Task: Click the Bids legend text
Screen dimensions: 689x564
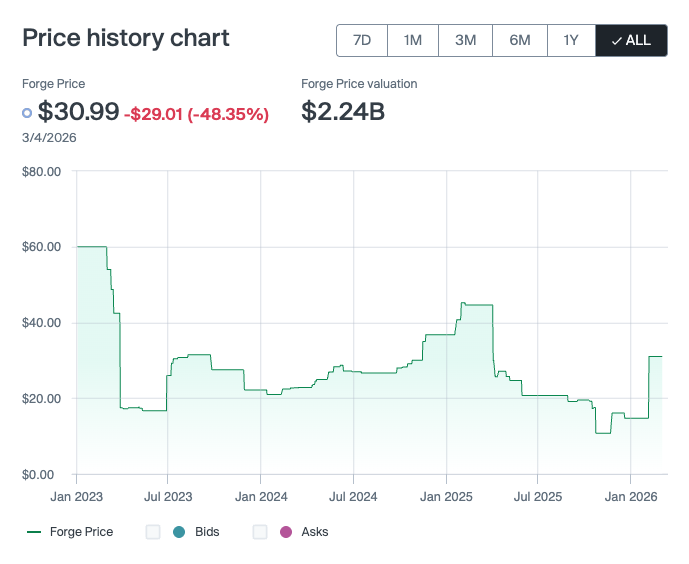Action: pos(207,532)
